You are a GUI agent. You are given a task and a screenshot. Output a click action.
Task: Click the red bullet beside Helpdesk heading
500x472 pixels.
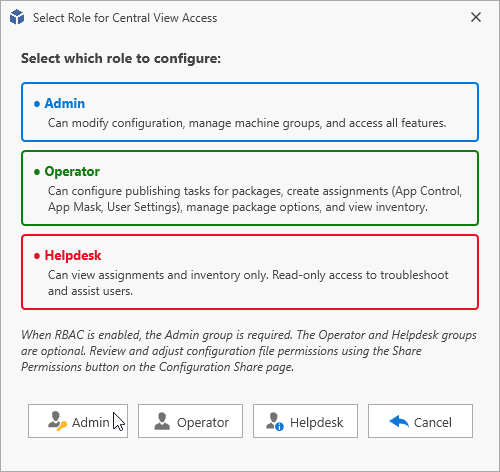point(37,256)
